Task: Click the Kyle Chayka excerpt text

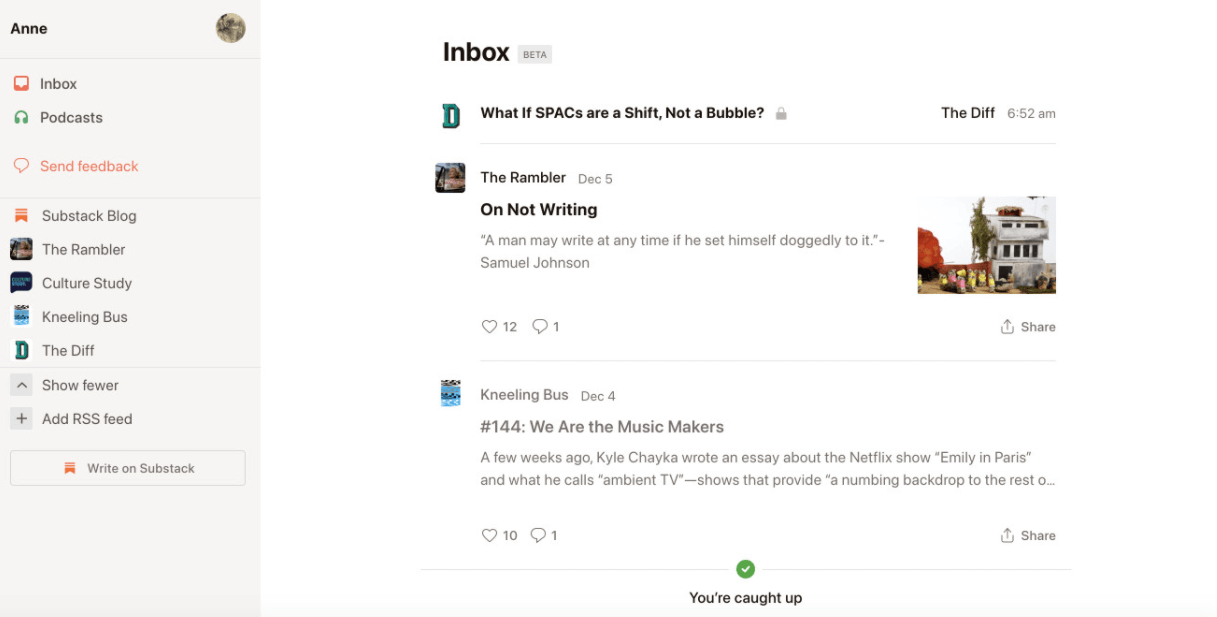Action: tap(768, 469)
